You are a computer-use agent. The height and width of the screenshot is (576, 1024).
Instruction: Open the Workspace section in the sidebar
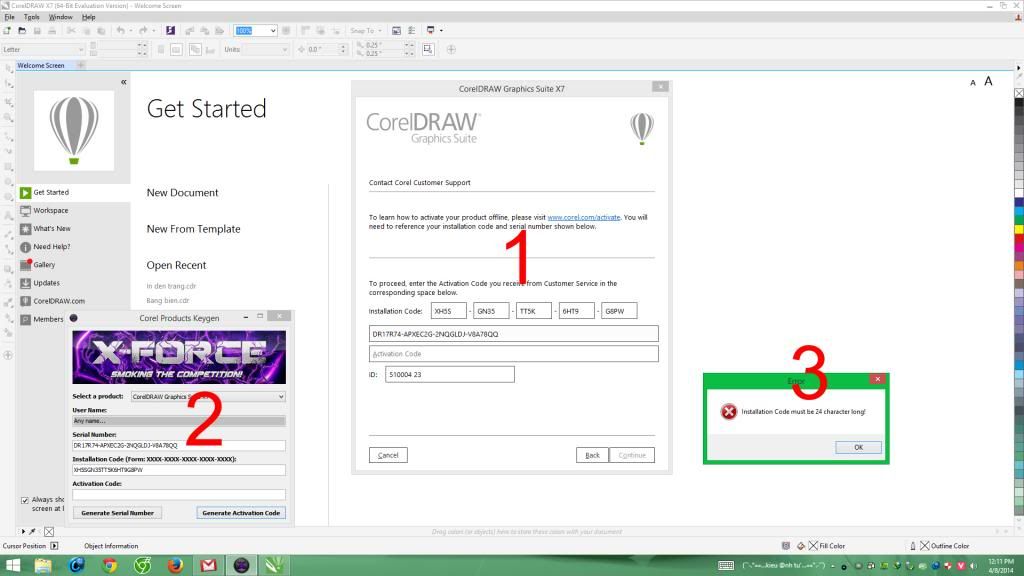pyautogui.click(x=50, y=210)
